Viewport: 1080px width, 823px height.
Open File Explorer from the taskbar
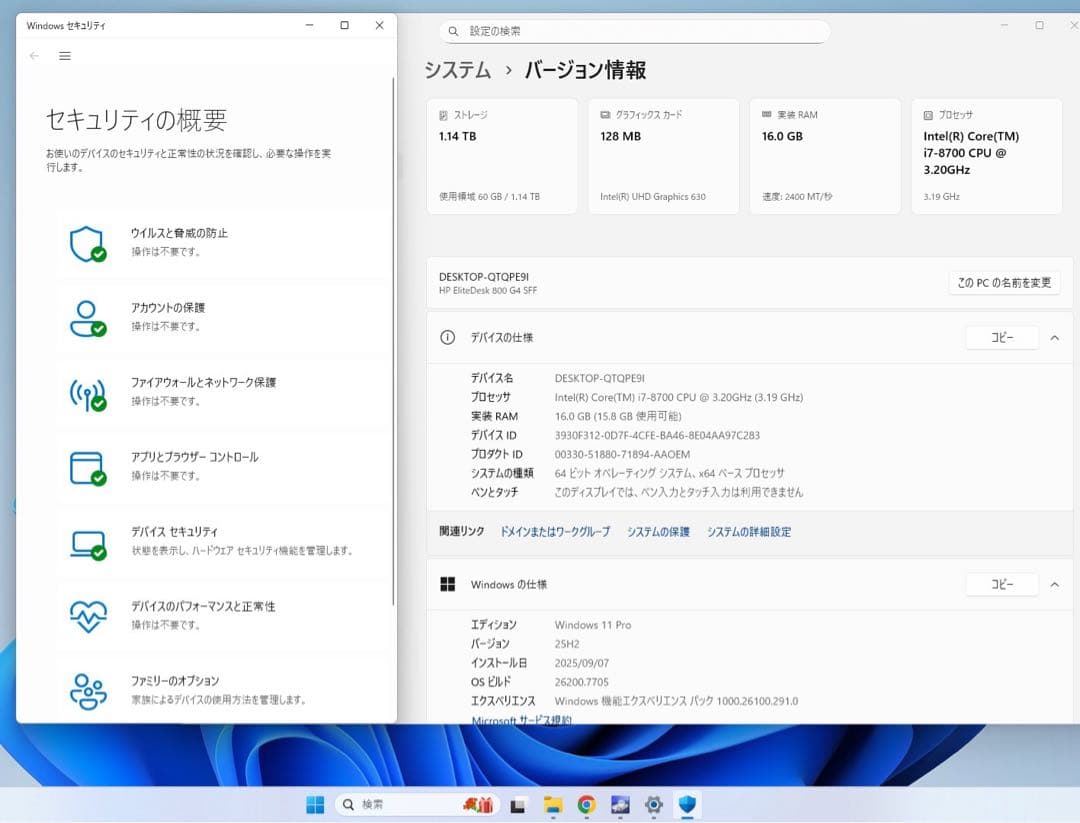point(552,805)
